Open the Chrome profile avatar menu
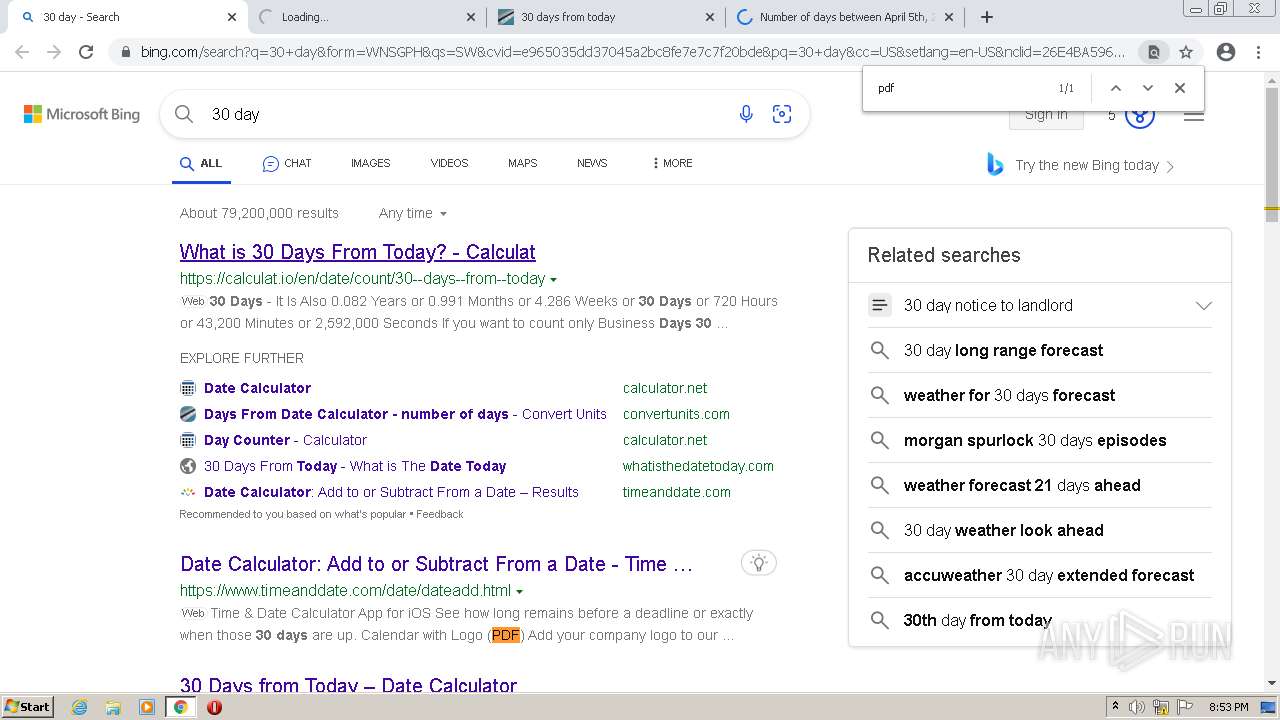 [x=1225, y=52]
